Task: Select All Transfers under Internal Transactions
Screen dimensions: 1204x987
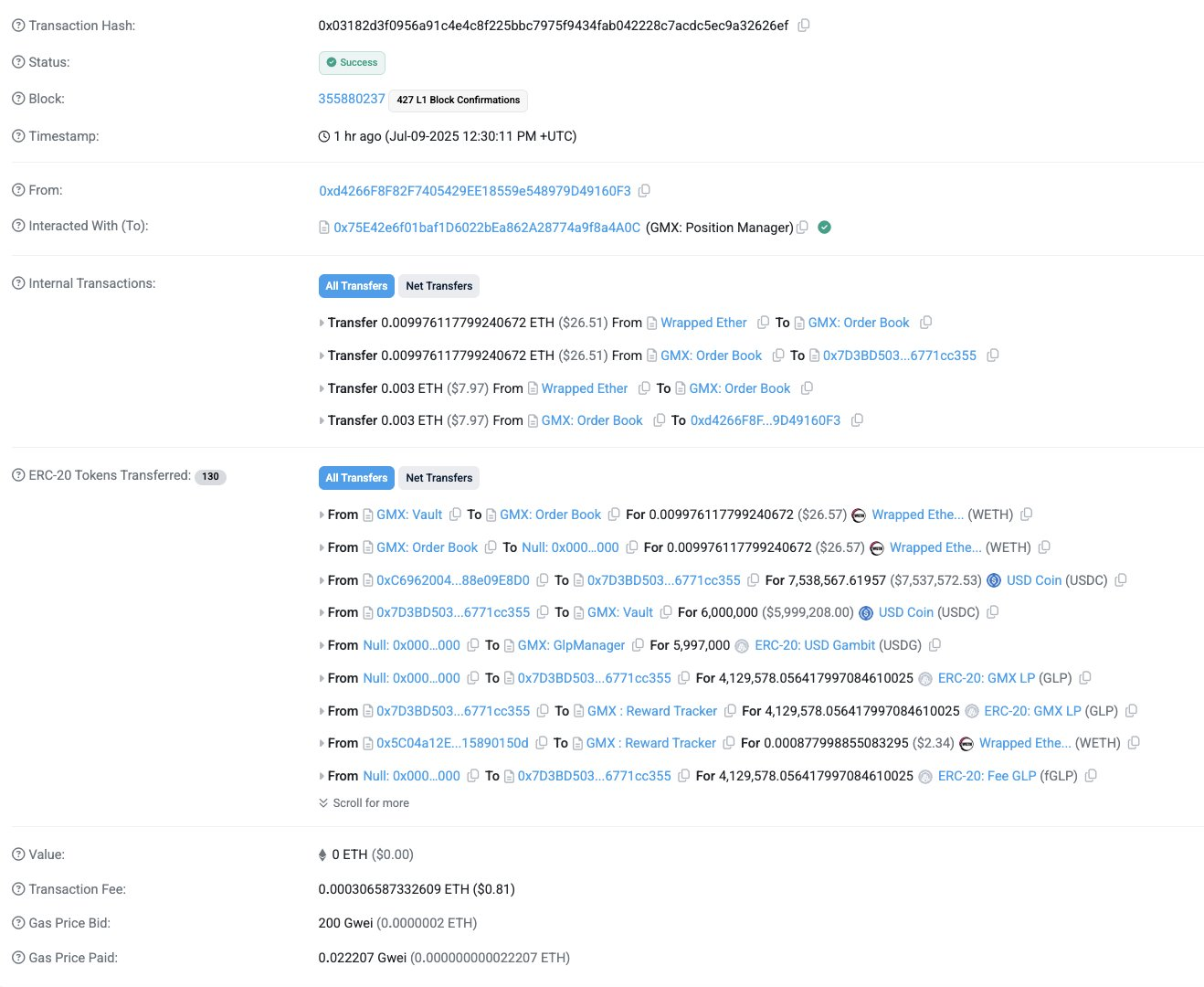Action: [x=356, y=286]
